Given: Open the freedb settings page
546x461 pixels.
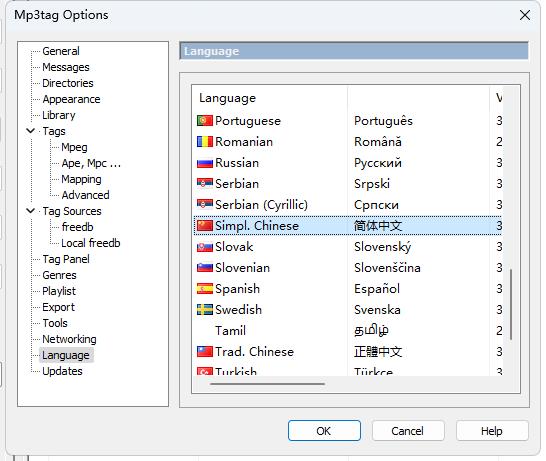Looking at the screenshot, I should click(77, 227).
